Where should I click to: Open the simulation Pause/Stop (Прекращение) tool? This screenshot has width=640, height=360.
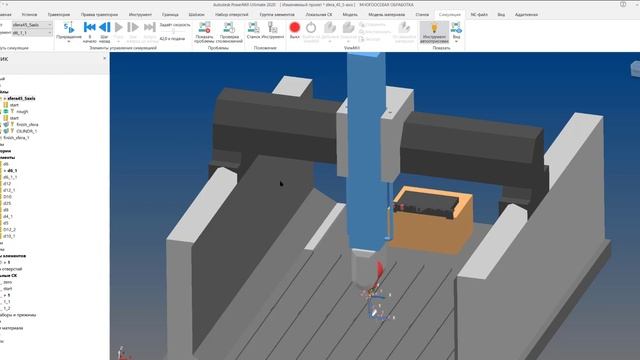[x=69, y=32]
